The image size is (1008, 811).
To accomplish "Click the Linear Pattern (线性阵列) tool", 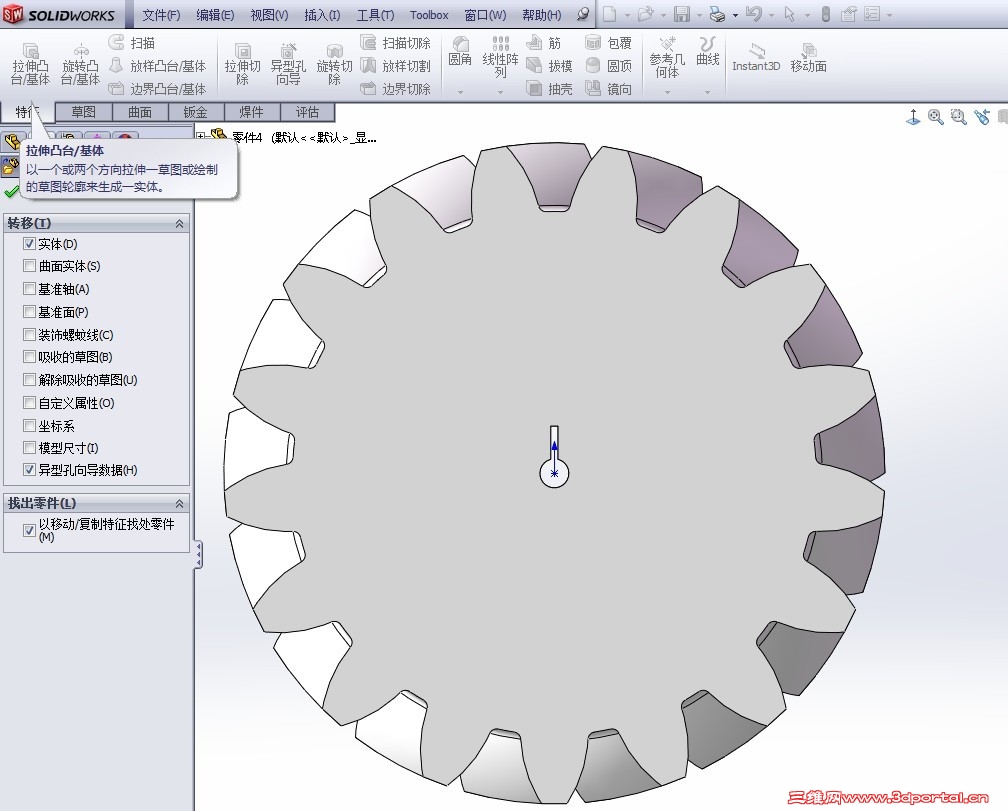I will (500, 57).
